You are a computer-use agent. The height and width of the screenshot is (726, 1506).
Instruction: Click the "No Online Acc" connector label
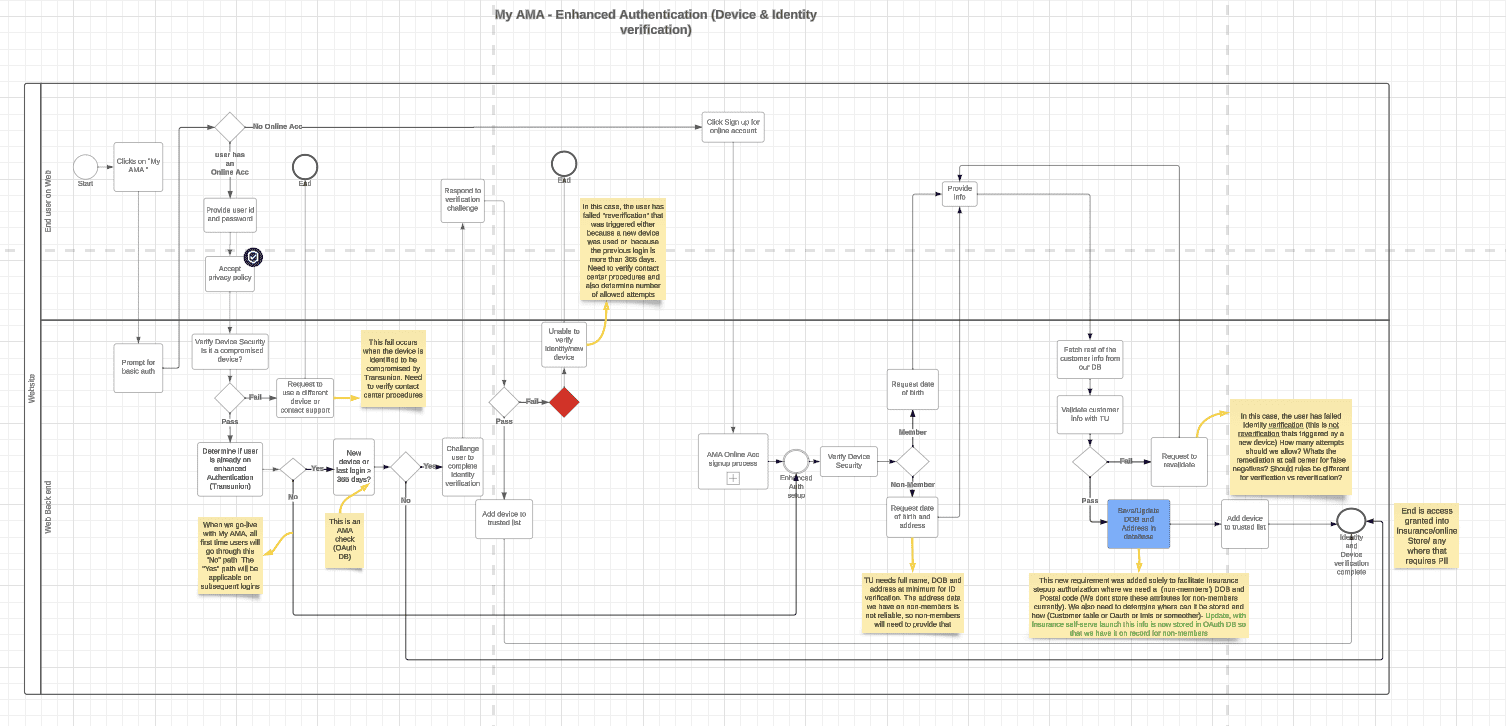(x=278, y=127)
